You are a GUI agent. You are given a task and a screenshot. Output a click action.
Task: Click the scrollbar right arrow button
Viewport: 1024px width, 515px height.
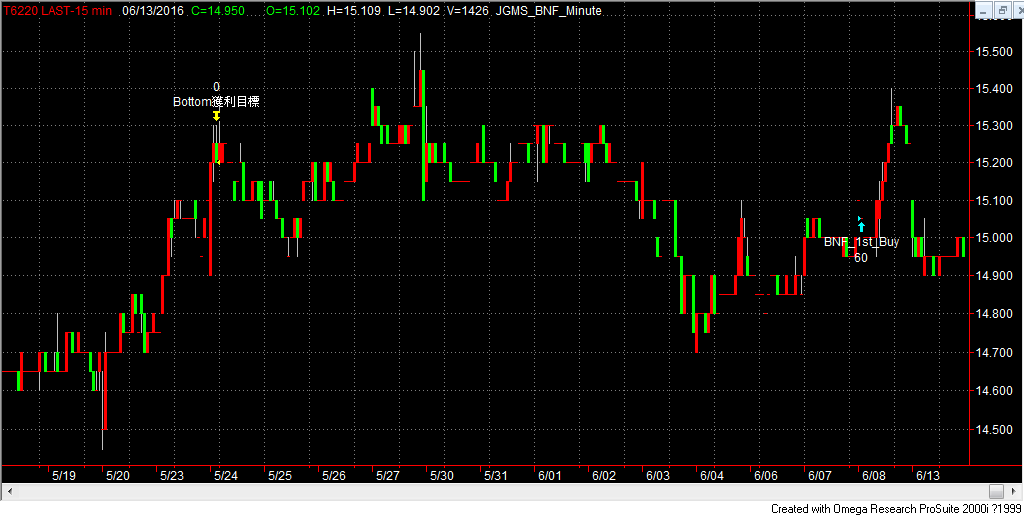tap(1014, 491)
